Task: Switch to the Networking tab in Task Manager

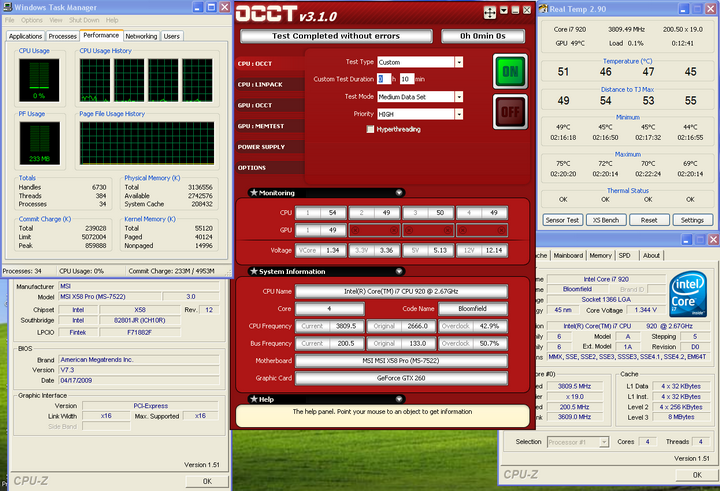Action: coord(141,36)
